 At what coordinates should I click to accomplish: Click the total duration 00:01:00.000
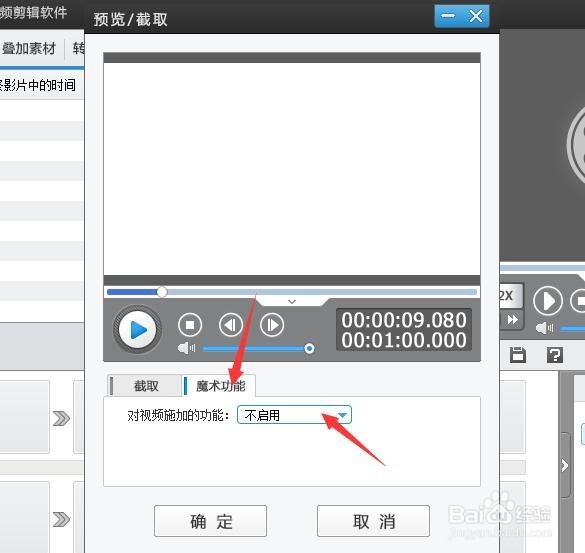404,340
